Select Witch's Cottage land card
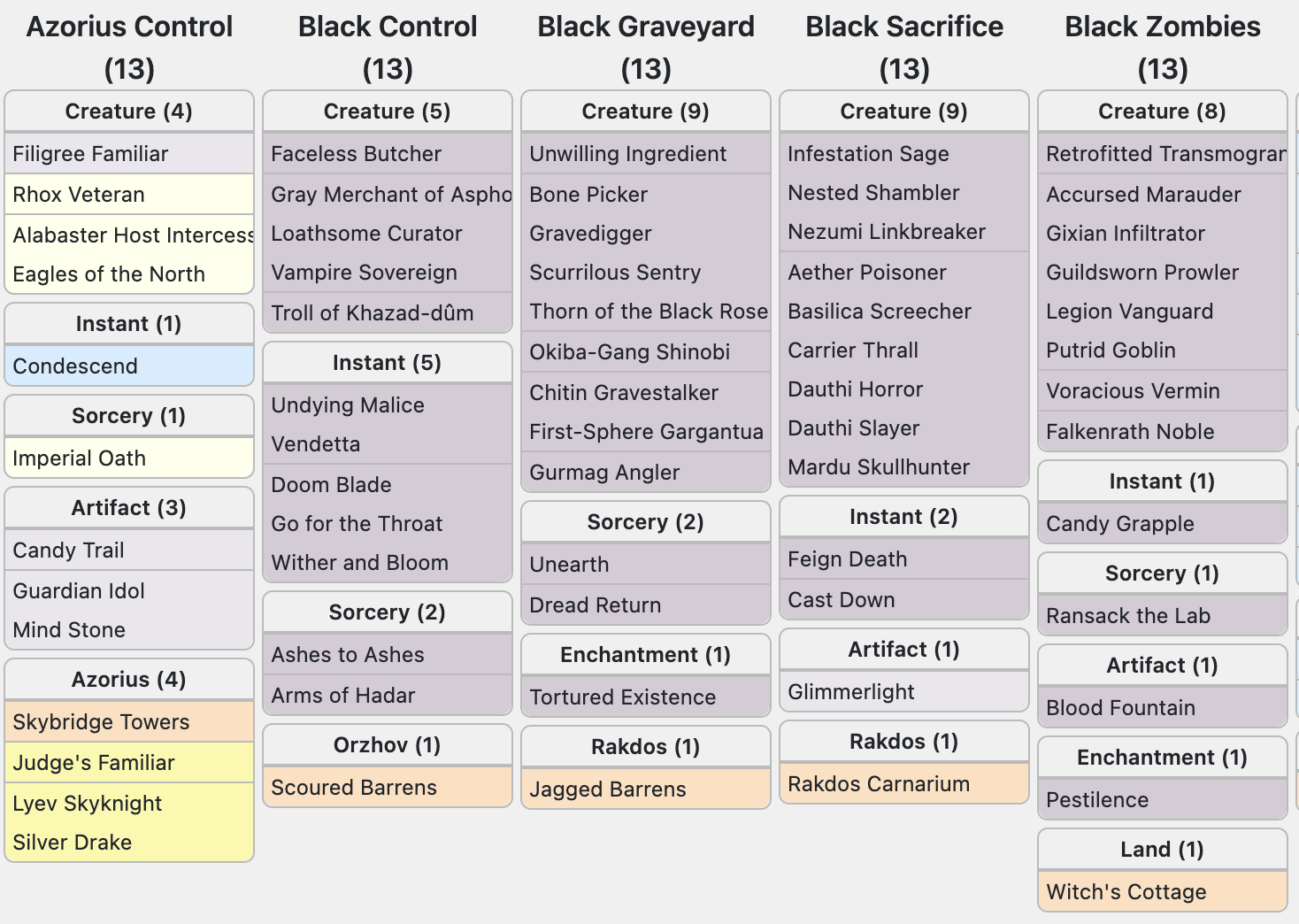 pyautogui.click(x=1126, y=892)
